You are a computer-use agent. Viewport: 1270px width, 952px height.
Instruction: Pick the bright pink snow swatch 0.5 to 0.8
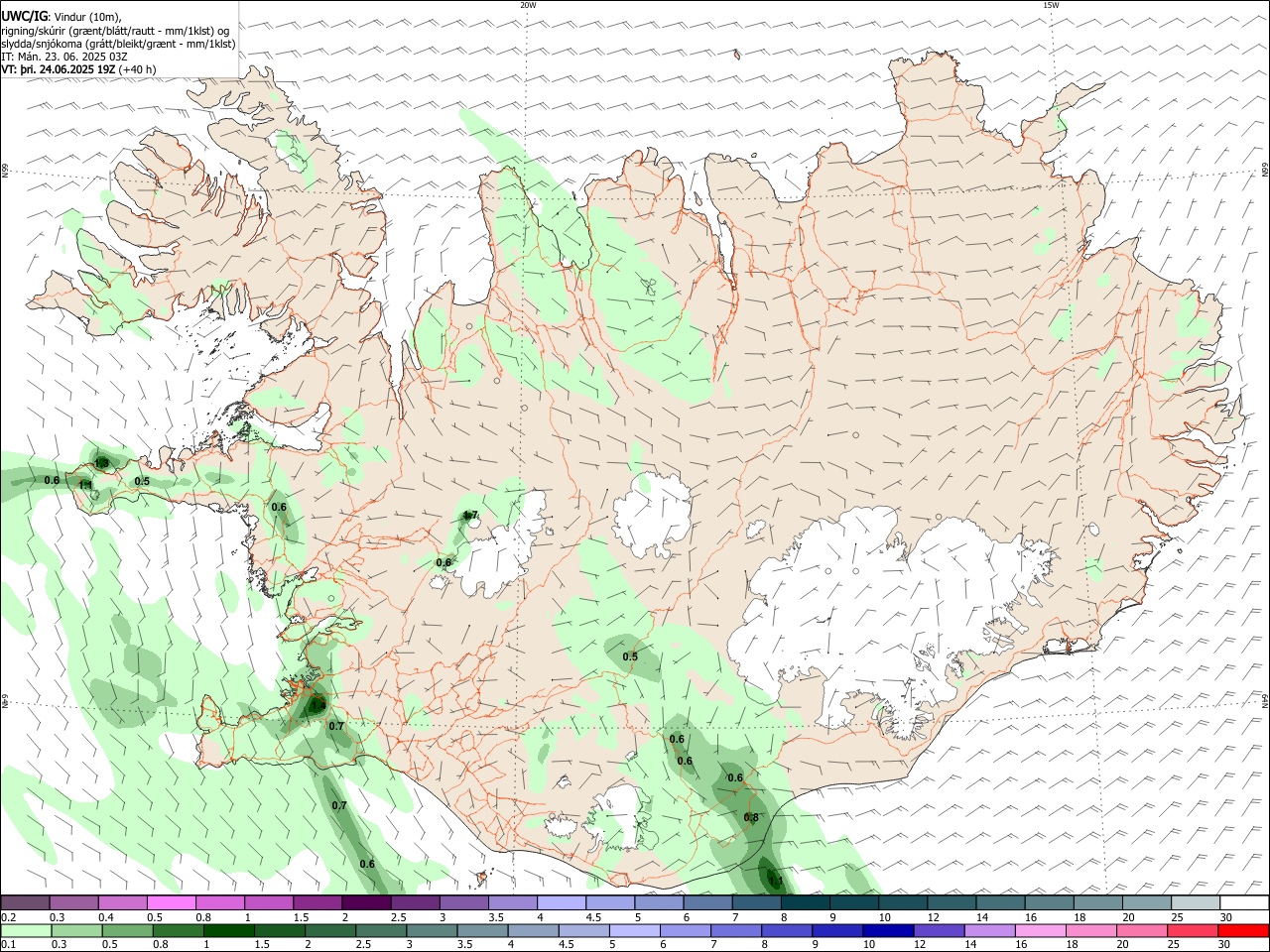click(171, 902)
